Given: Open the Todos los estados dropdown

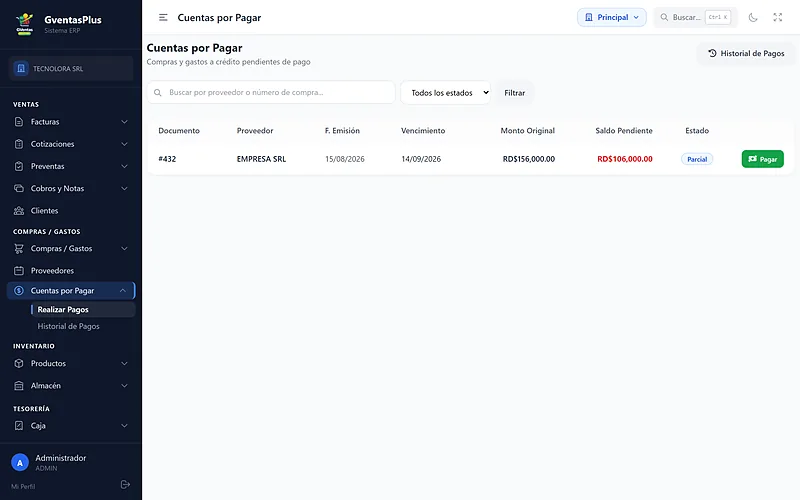Looking at the screenshot, I should (445, 92).
